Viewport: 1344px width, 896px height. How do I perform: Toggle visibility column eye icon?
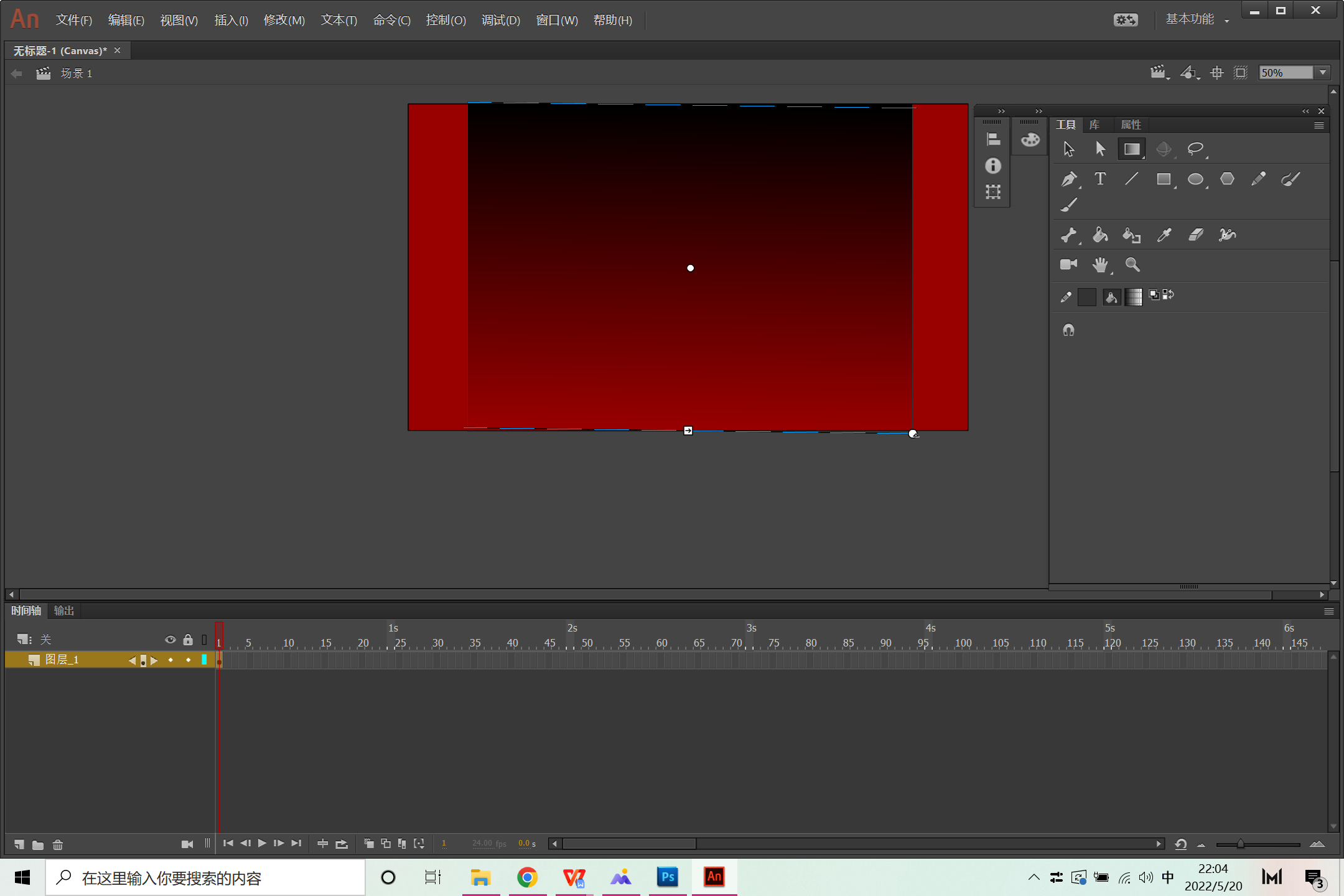170,640
